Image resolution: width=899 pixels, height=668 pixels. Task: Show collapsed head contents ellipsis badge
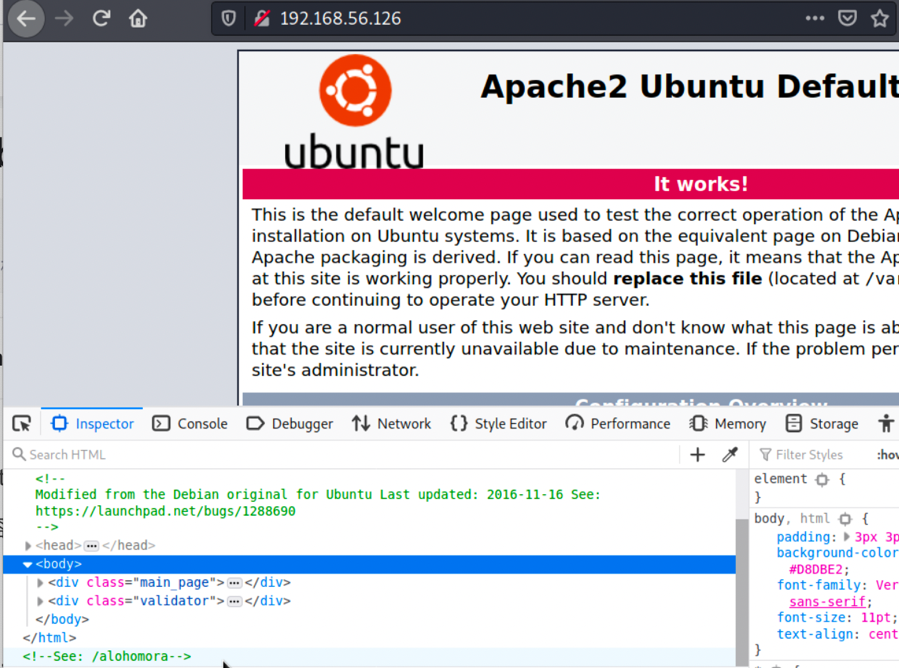(x=91, y=546)
